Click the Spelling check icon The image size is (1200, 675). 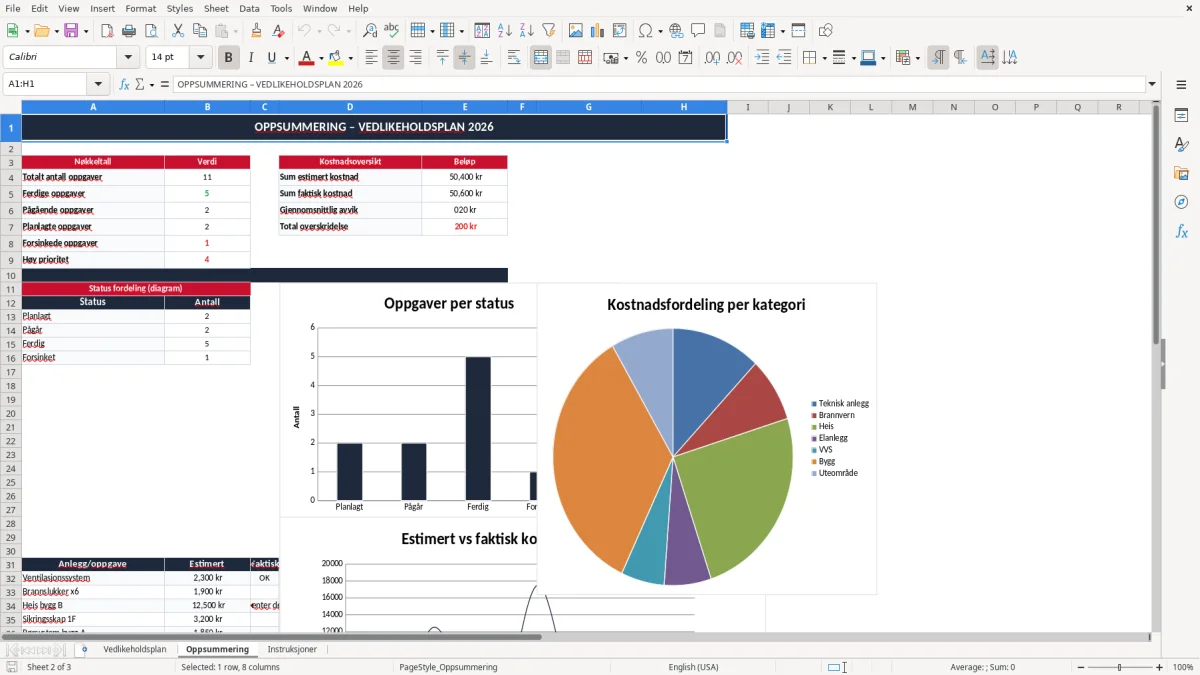(x=391, y=31)
